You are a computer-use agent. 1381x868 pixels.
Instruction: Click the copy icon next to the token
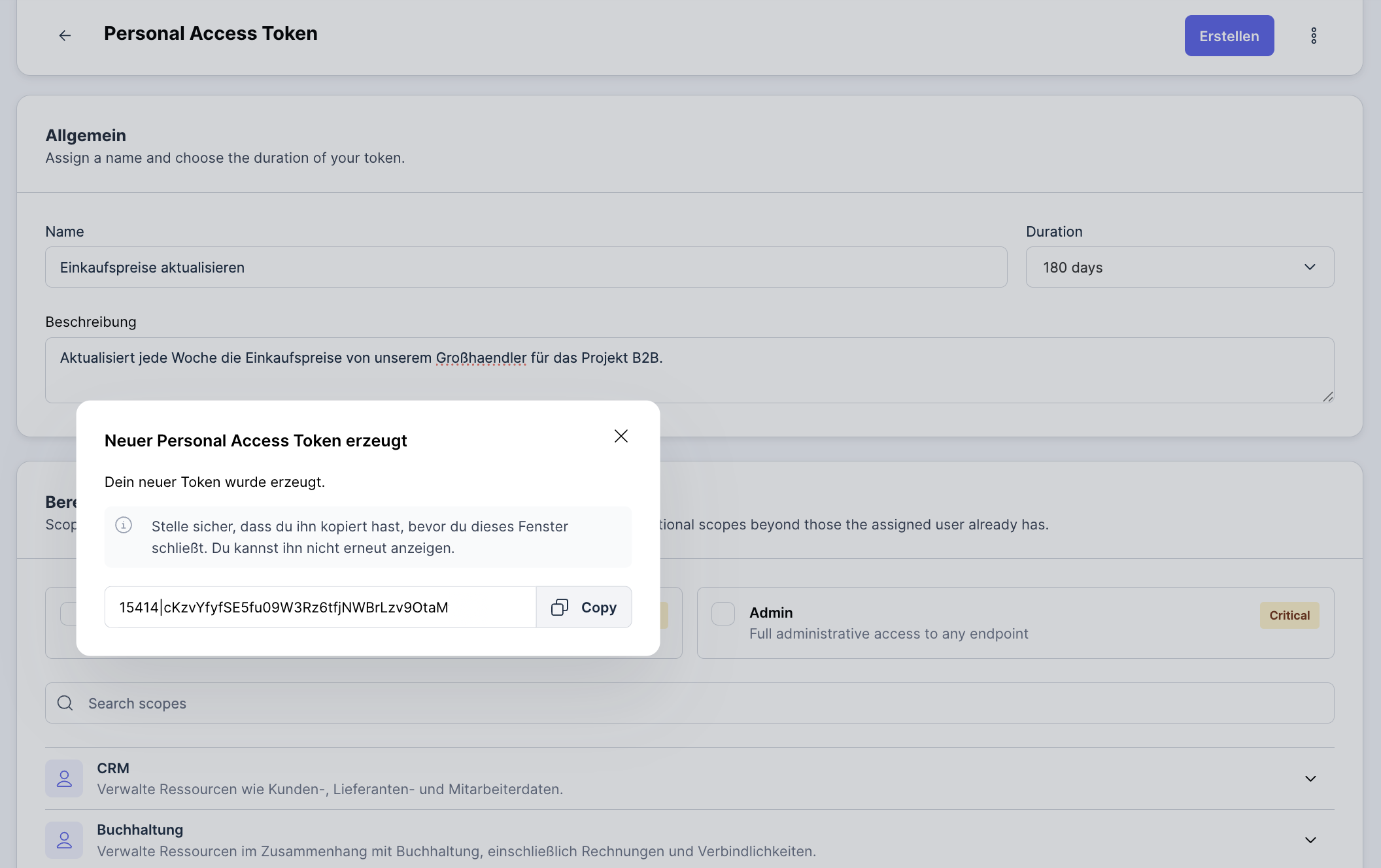[x=560, y=607]
